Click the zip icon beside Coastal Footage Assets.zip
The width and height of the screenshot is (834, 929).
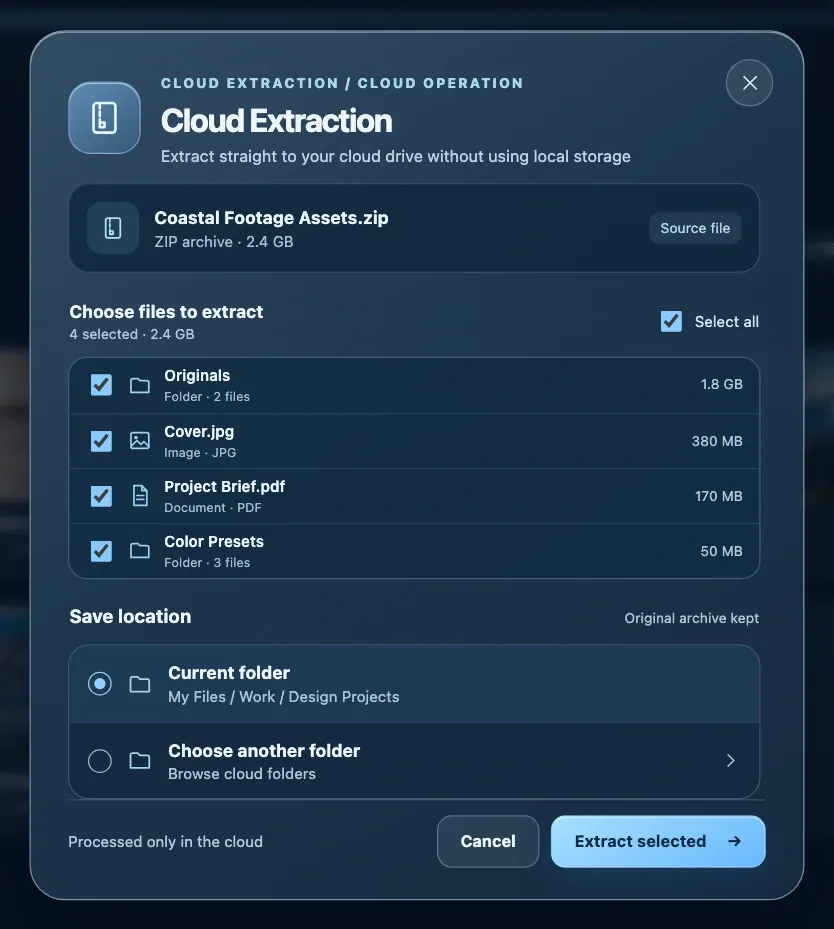click(113, 228)
